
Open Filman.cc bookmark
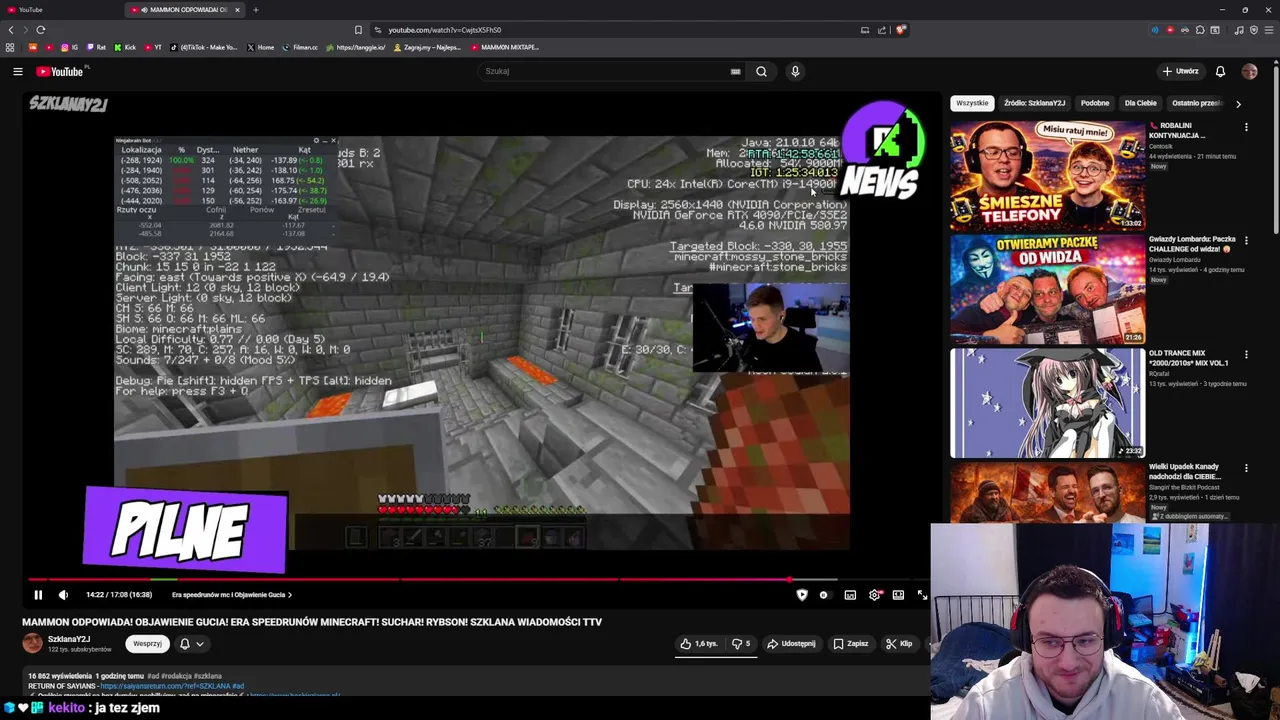300,47
